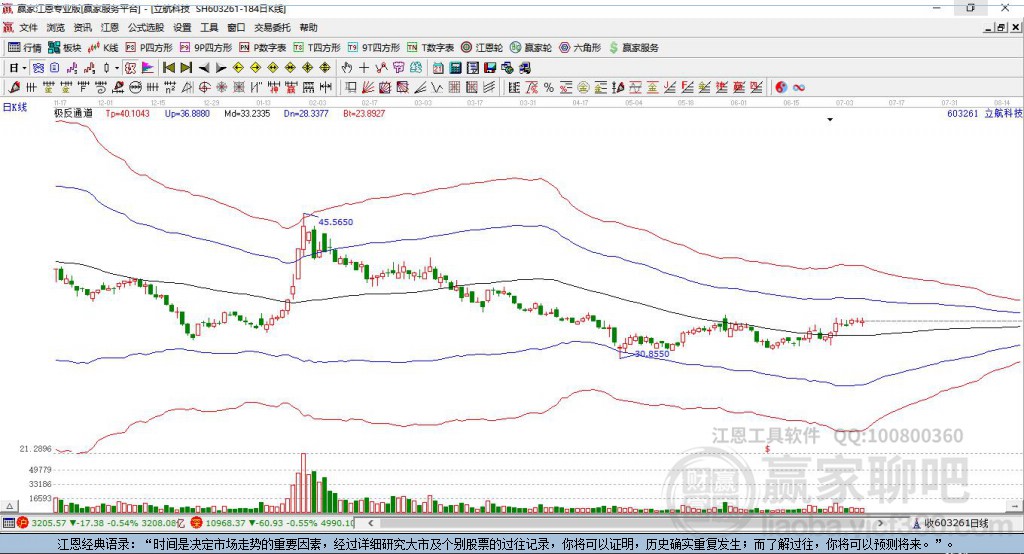Screen dimensions: 1024x554
Task: Select the percent % line tool
Action: tap(549, 87)
